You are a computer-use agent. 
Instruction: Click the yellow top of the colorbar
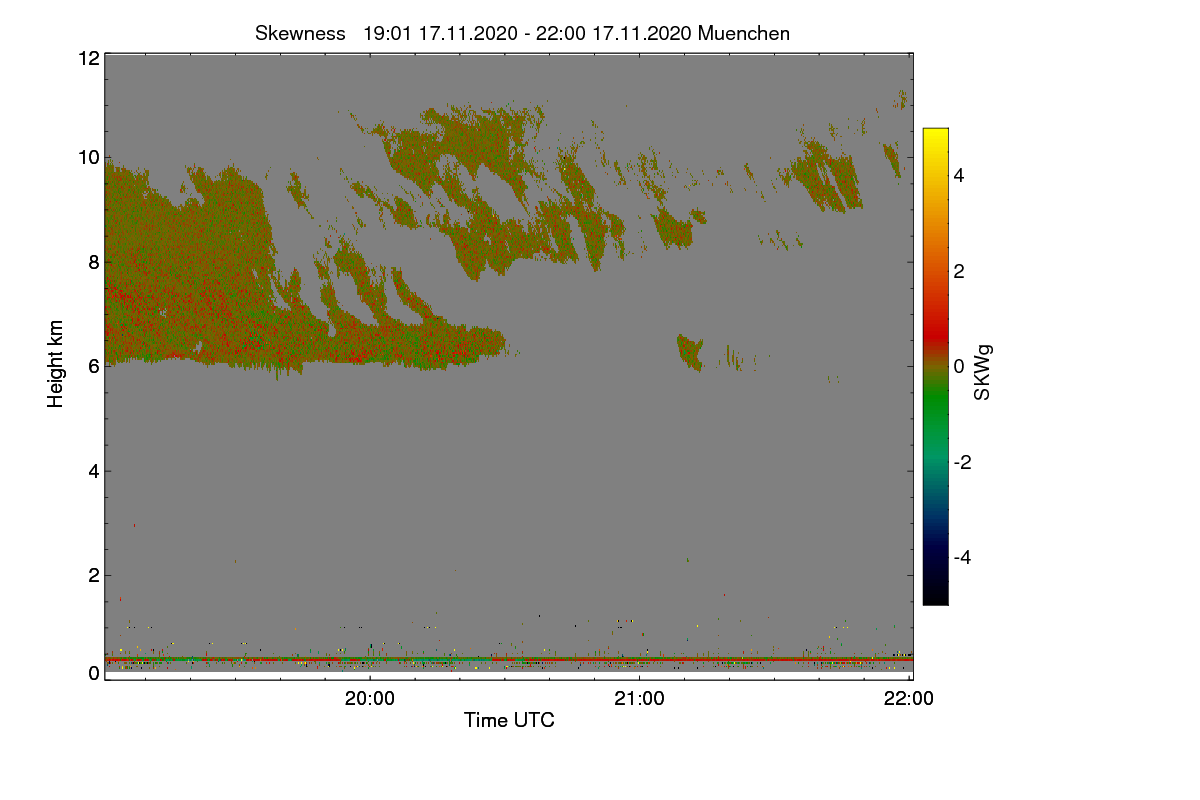(x=935, y=136)
